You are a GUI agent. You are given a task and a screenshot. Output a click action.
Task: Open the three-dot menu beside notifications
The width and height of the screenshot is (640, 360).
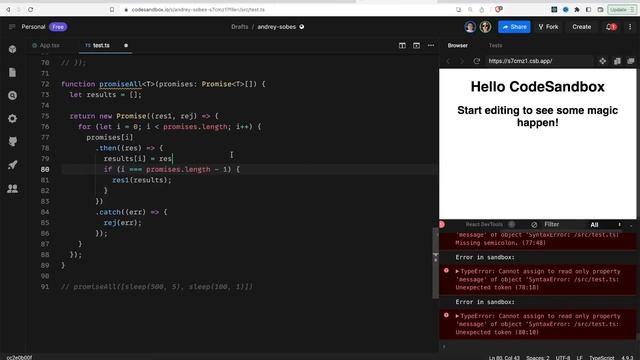pos(630,27)
